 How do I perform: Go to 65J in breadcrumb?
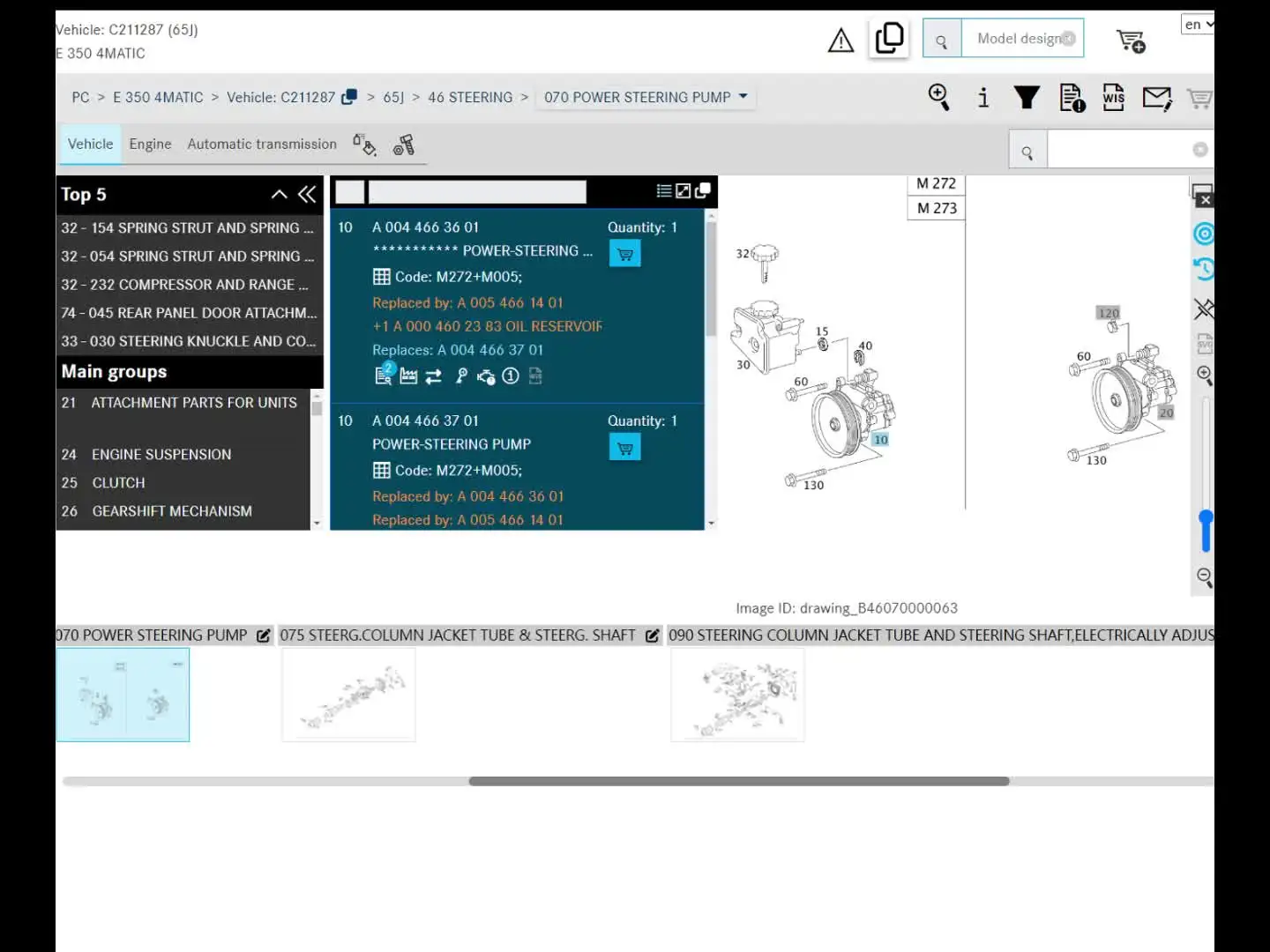tap(393, 97)
